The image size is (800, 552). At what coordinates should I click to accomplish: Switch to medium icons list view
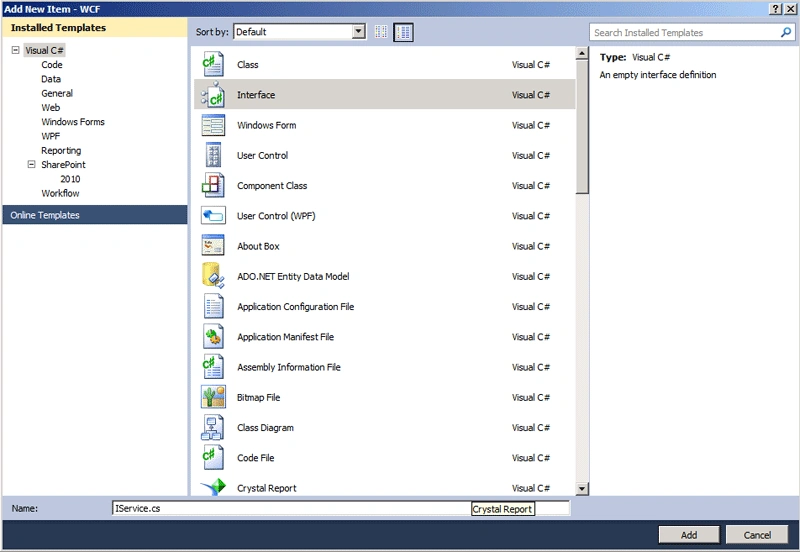(403, 32)
